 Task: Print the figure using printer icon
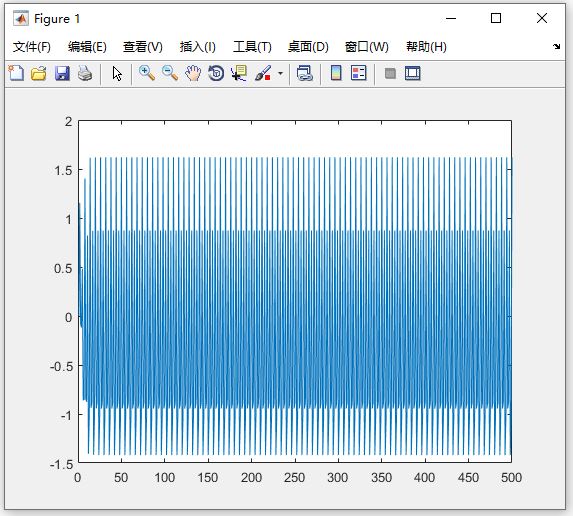pos(85,73)
